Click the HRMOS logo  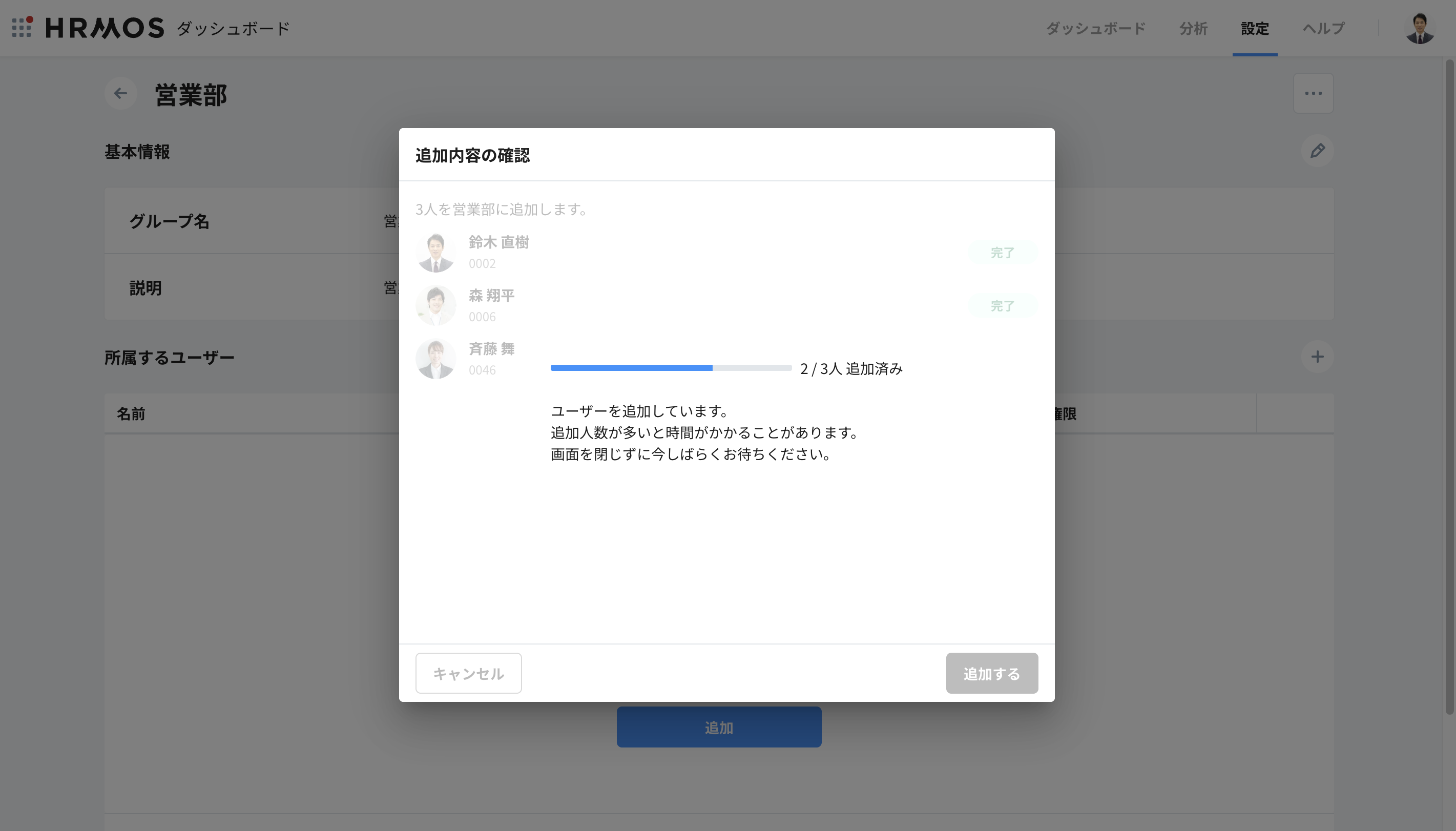105,28
